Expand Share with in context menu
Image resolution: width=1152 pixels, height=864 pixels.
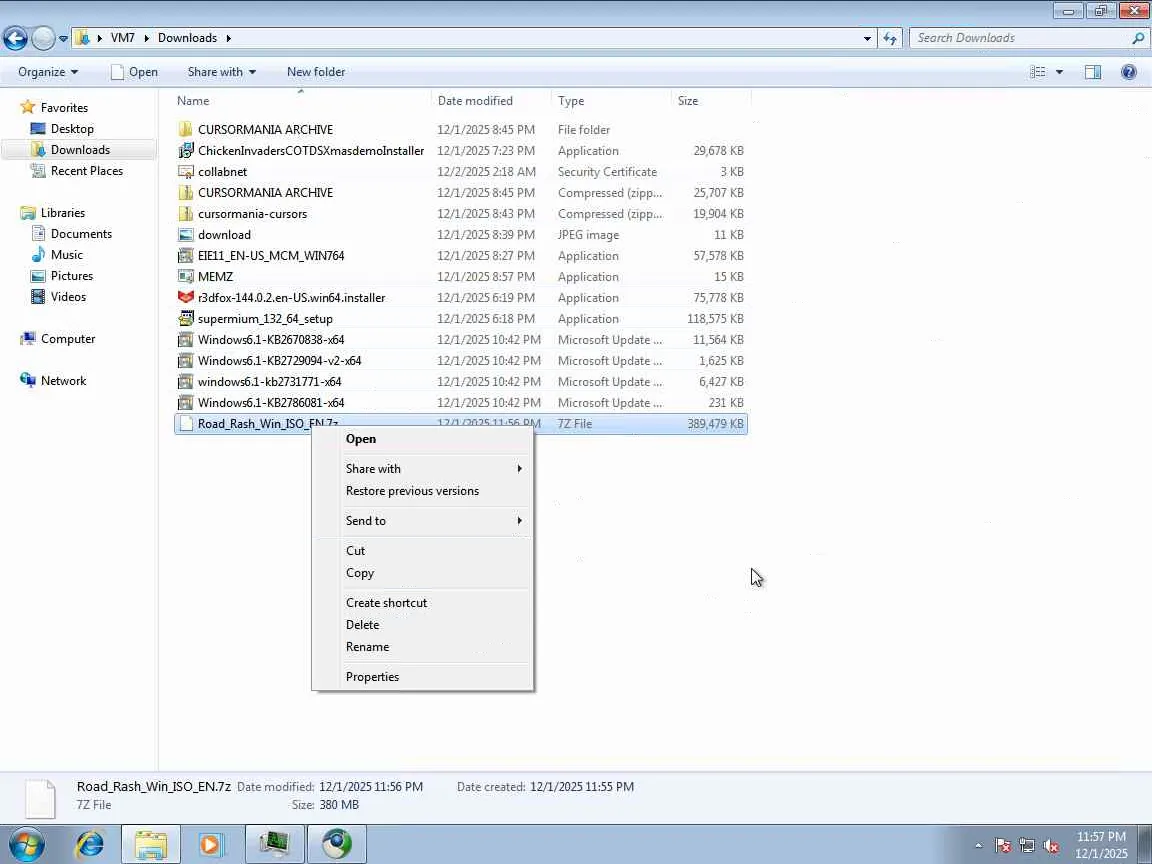[x=422, y=469]
